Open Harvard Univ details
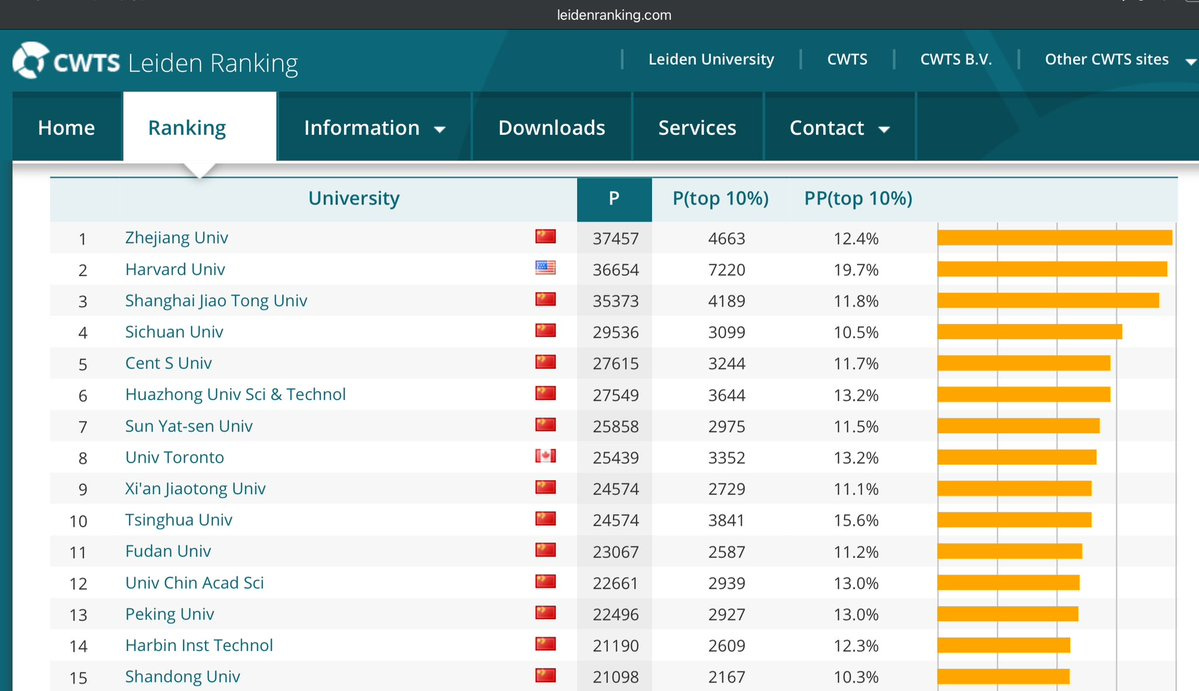Screen dimensions: 1199x691 [175, 269]
